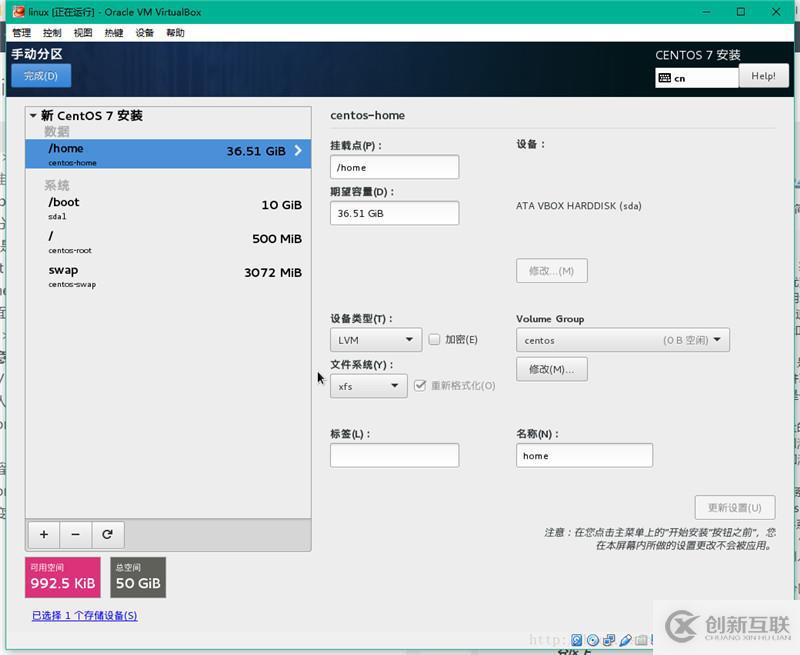Click the add mount point plus button
Image resolution: width=800 pixels, height=655 pixels.
point(44,534)
